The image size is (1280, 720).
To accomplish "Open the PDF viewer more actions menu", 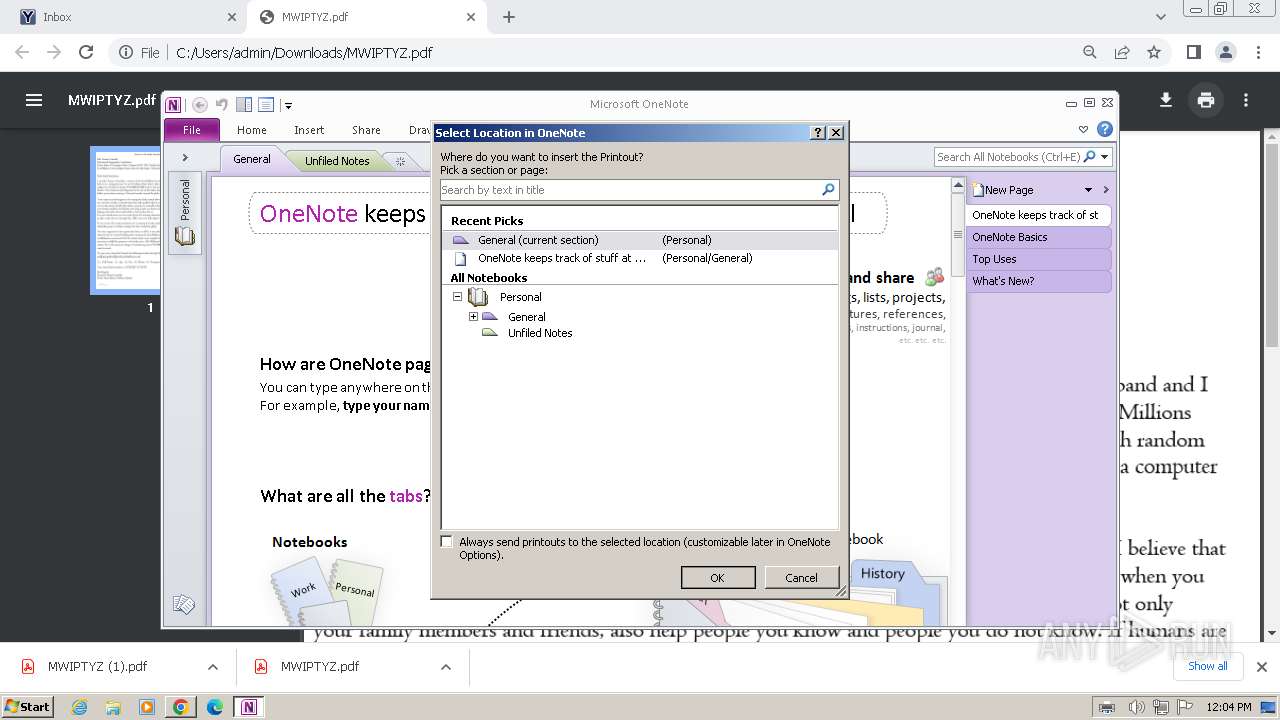I will click(1245, 100).
